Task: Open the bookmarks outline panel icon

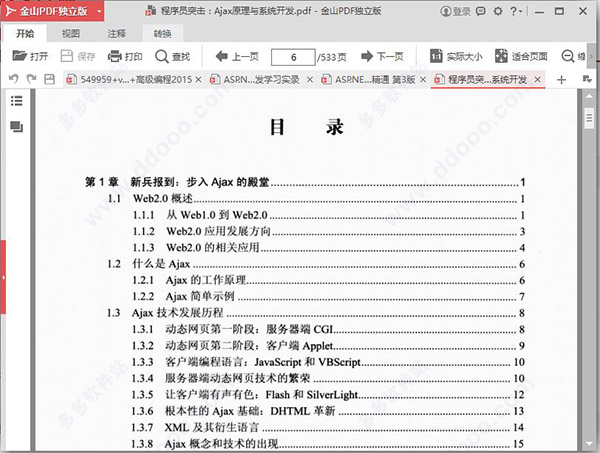Action: [x=16, y=101]
